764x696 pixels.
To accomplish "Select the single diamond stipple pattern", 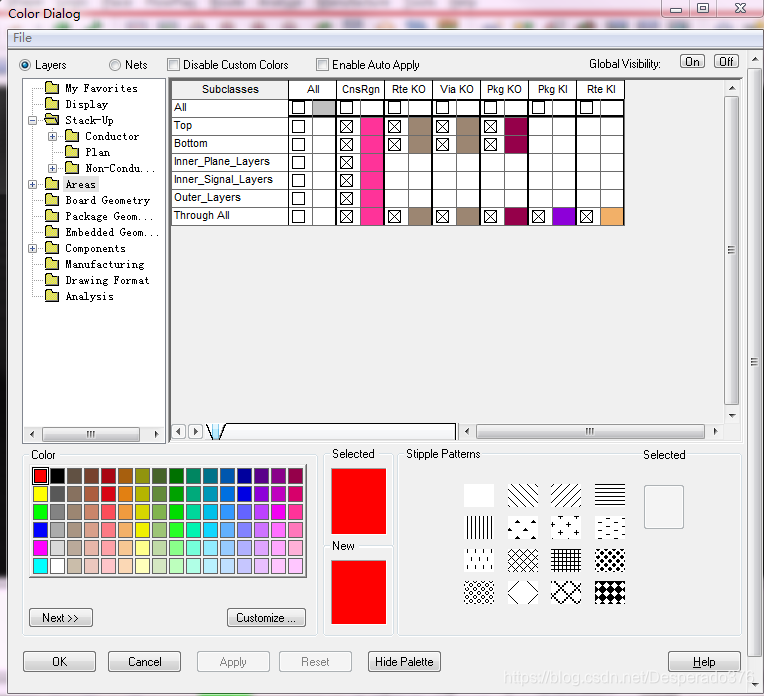I will pos(523,592).
